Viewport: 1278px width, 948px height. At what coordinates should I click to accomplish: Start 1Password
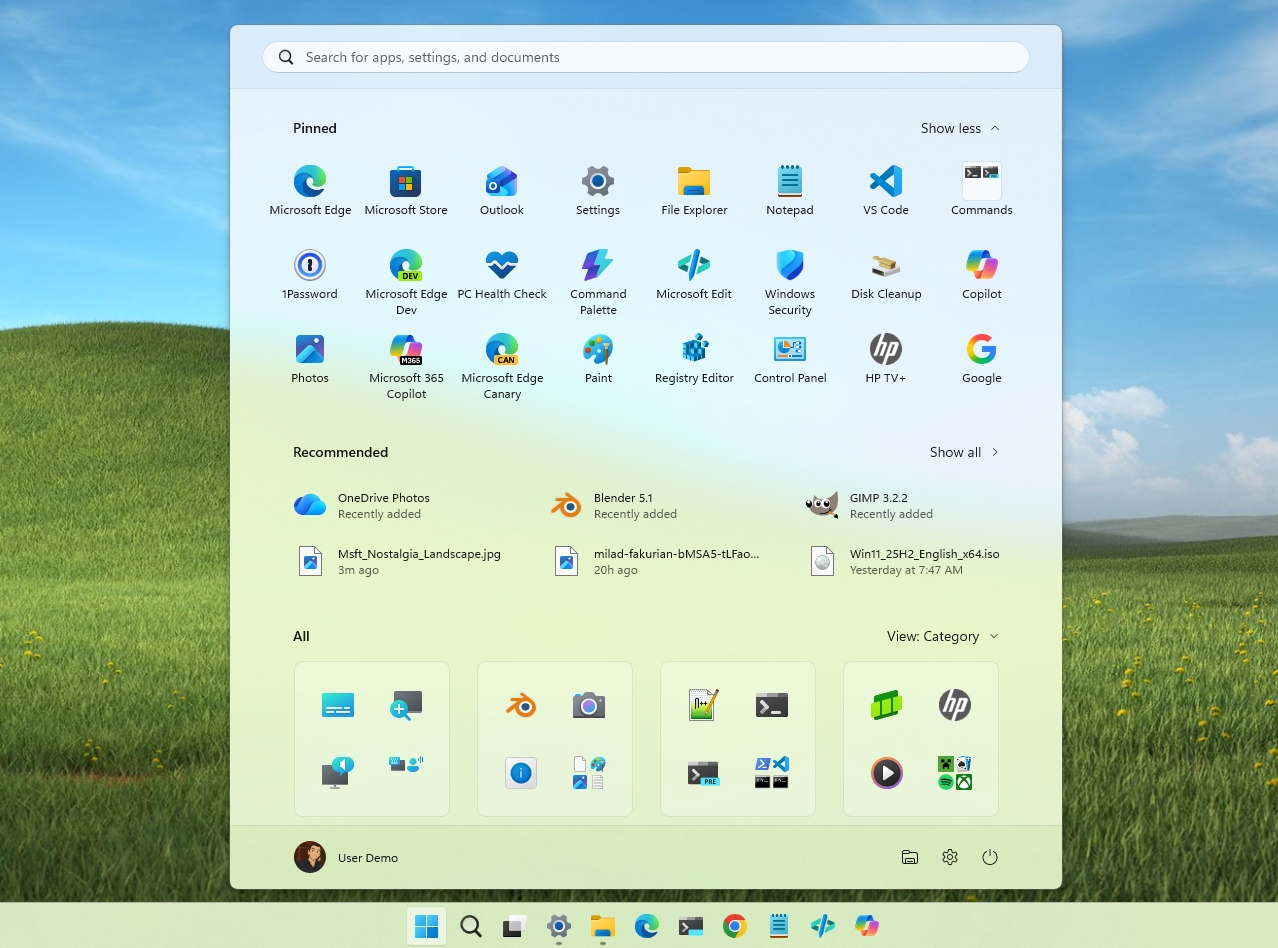click(x=309, y=278)
